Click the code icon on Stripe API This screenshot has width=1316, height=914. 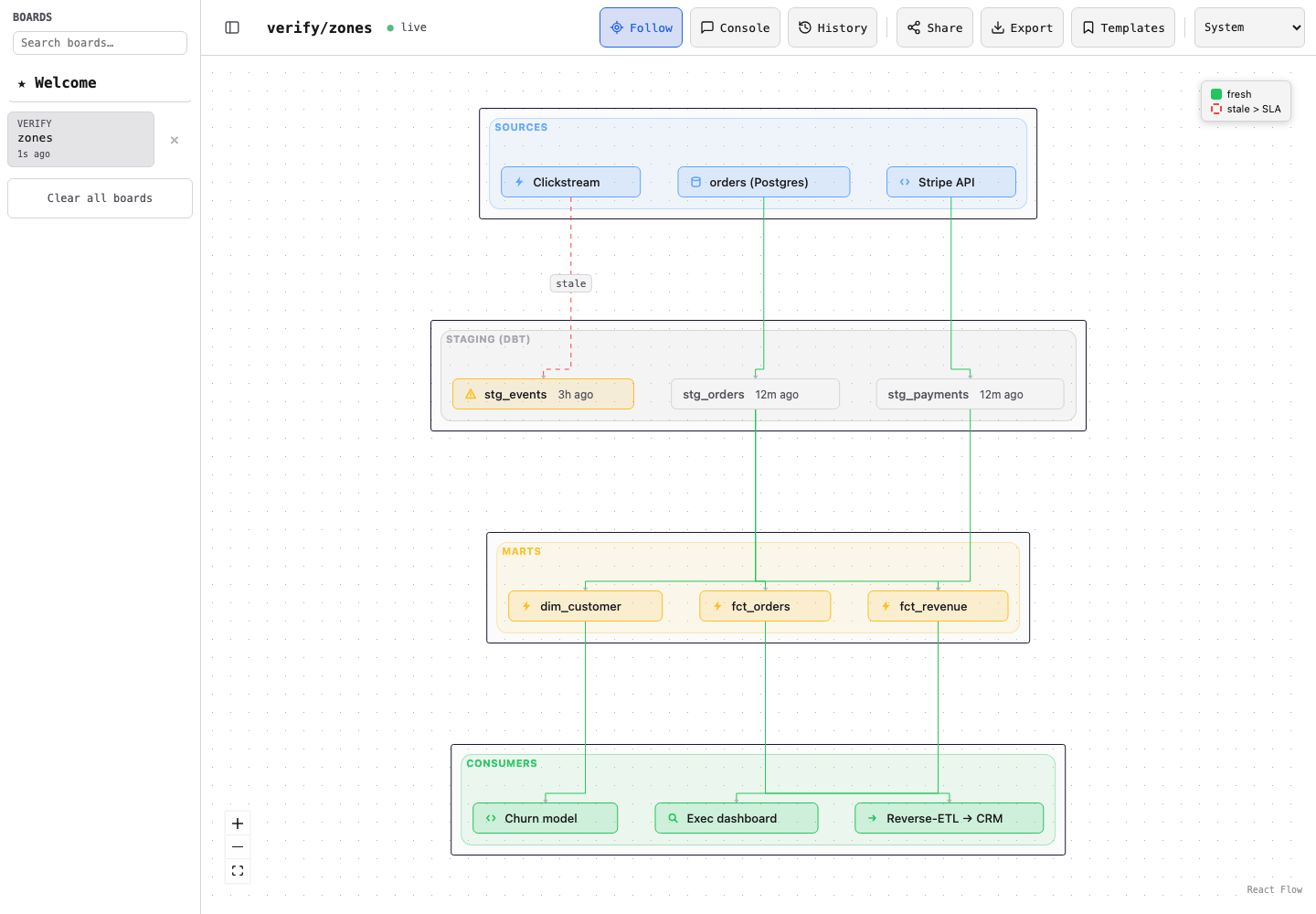click(x=905, y=182)
